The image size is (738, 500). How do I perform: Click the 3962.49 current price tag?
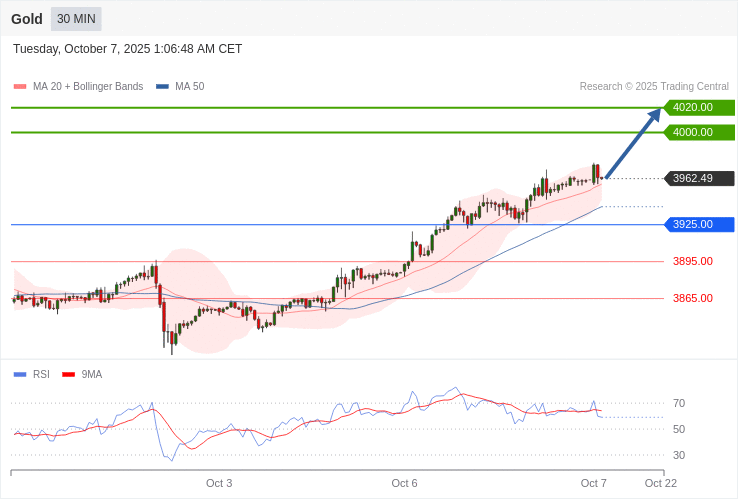click(698, 178)
